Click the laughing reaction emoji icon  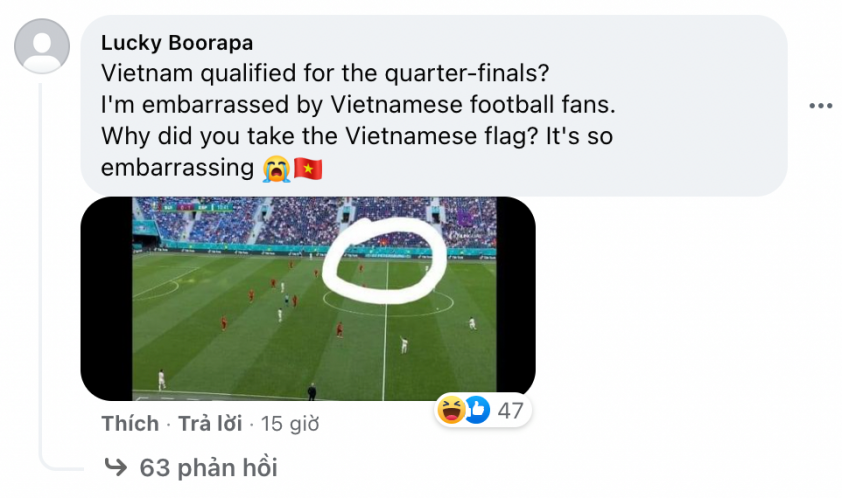point(452,410)
